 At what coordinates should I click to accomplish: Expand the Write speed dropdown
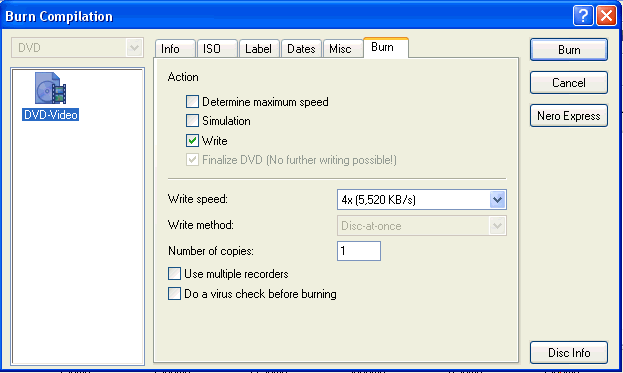pyautogui.click(x=497, y=199)
